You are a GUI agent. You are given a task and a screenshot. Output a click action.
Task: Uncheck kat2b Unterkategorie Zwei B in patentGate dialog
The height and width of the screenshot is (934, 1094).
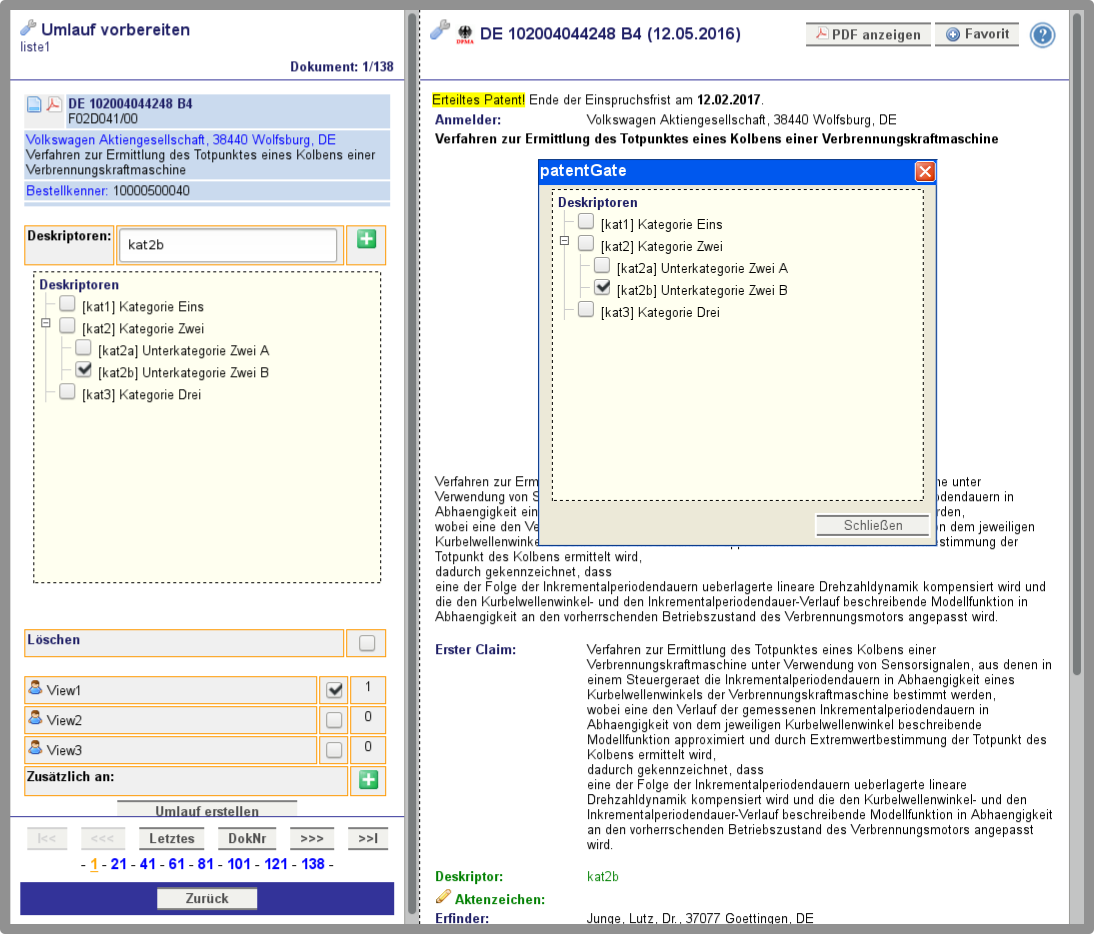[x=601, y=287]
